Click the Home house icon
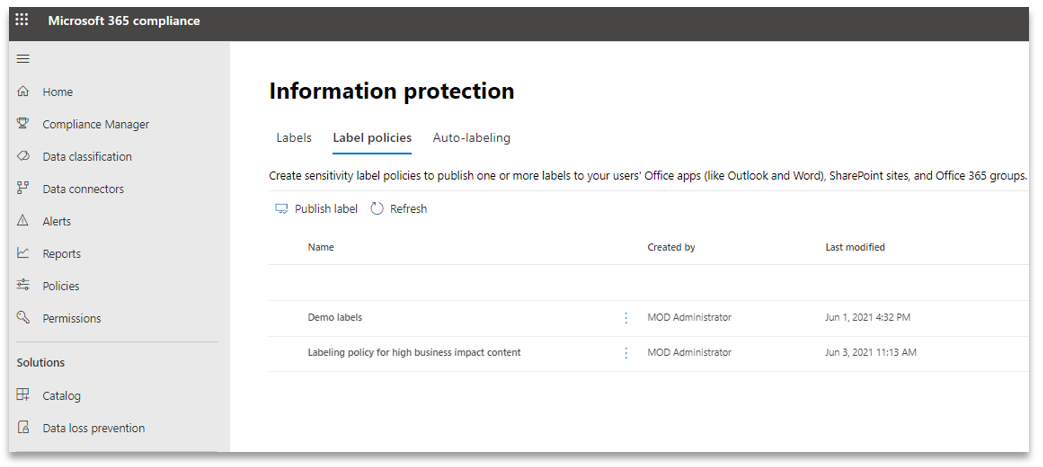This screenshot has height=467, width=1043. pyautogui.click(x=23, y=92)
